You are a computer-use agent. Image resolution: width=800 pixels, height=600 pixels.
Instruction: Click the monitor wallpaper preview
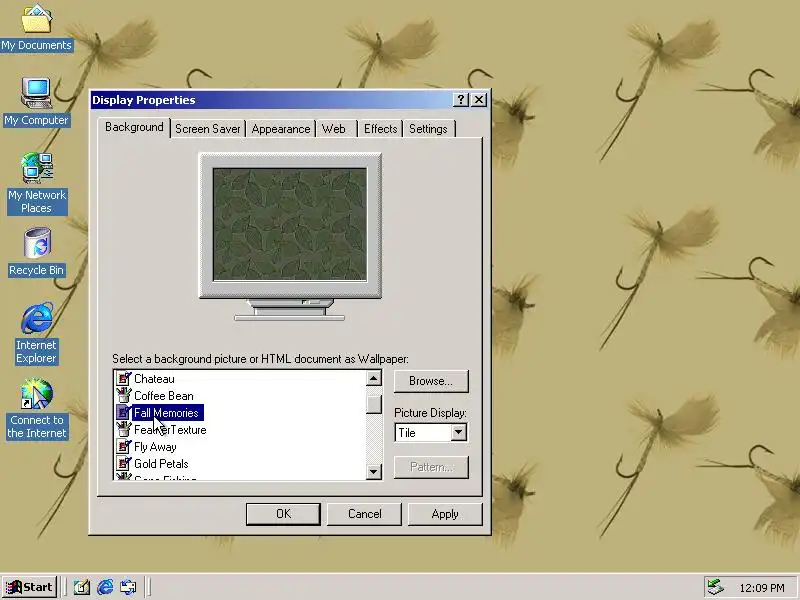[290, 224]
